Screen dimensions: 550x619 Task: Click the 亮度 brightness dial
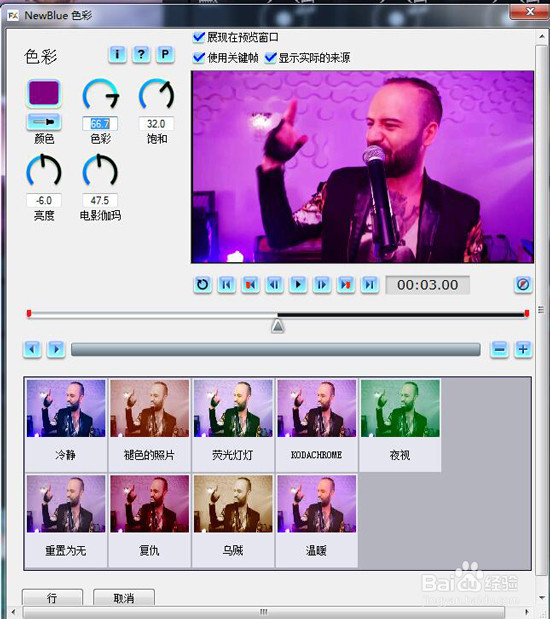pos(44,171)
